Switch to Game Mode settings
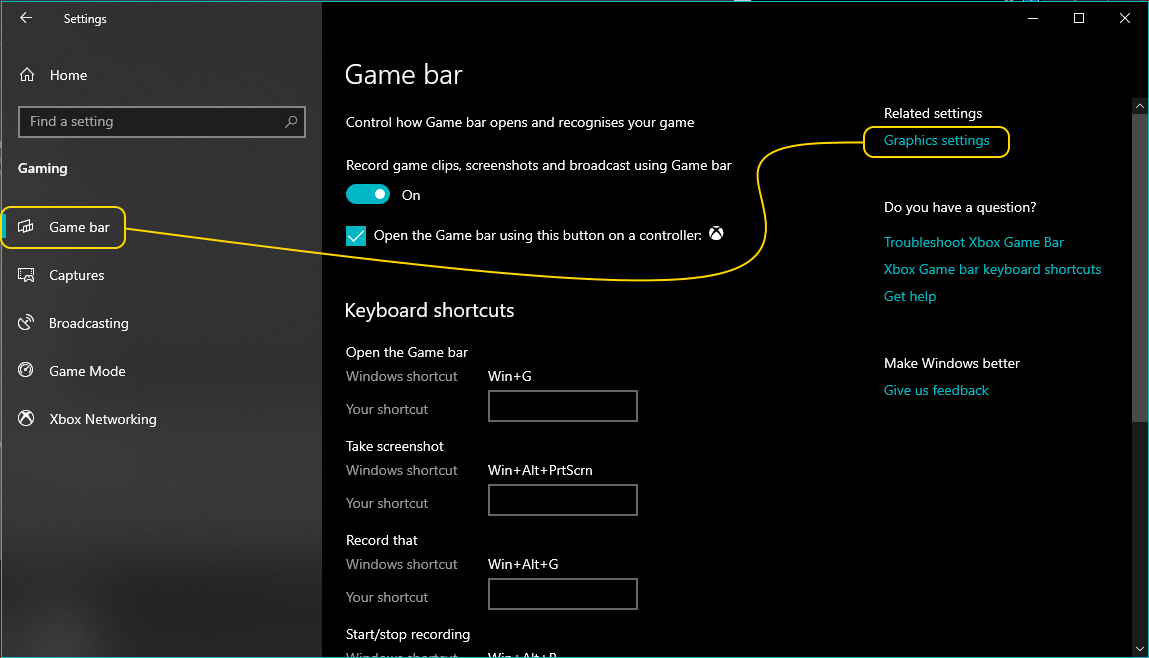This screenshot has width=1149, height=658. [87, 371]
